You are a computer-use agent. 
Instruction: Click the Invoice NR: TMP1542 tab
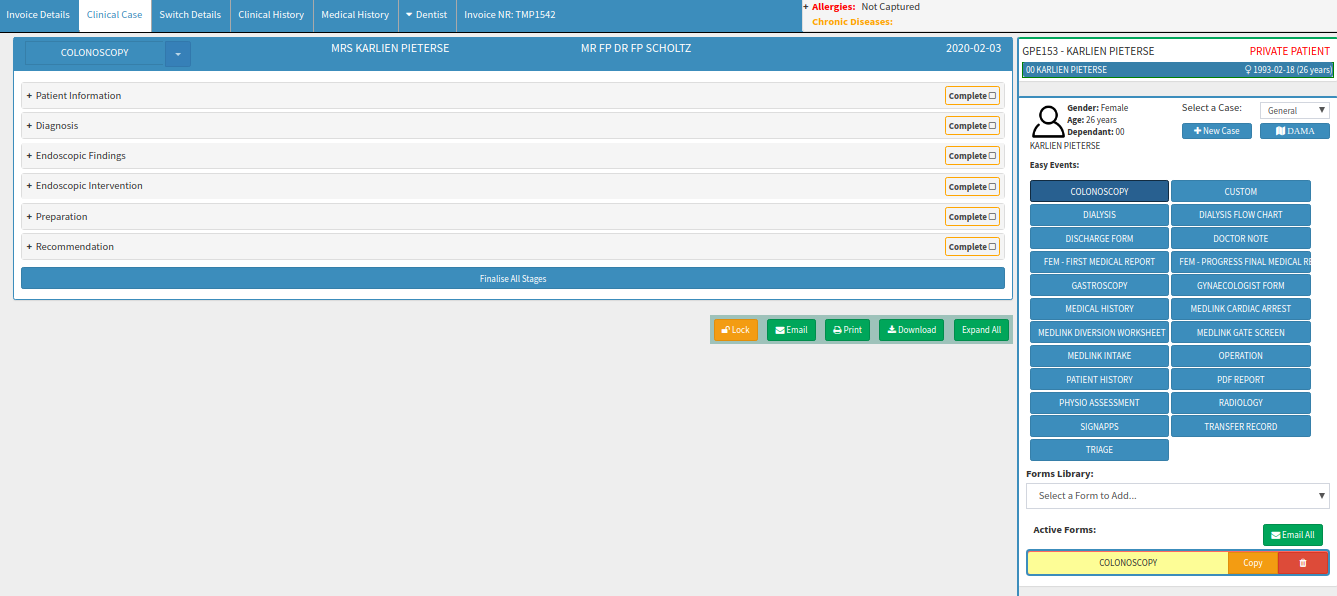coord(510,15)
